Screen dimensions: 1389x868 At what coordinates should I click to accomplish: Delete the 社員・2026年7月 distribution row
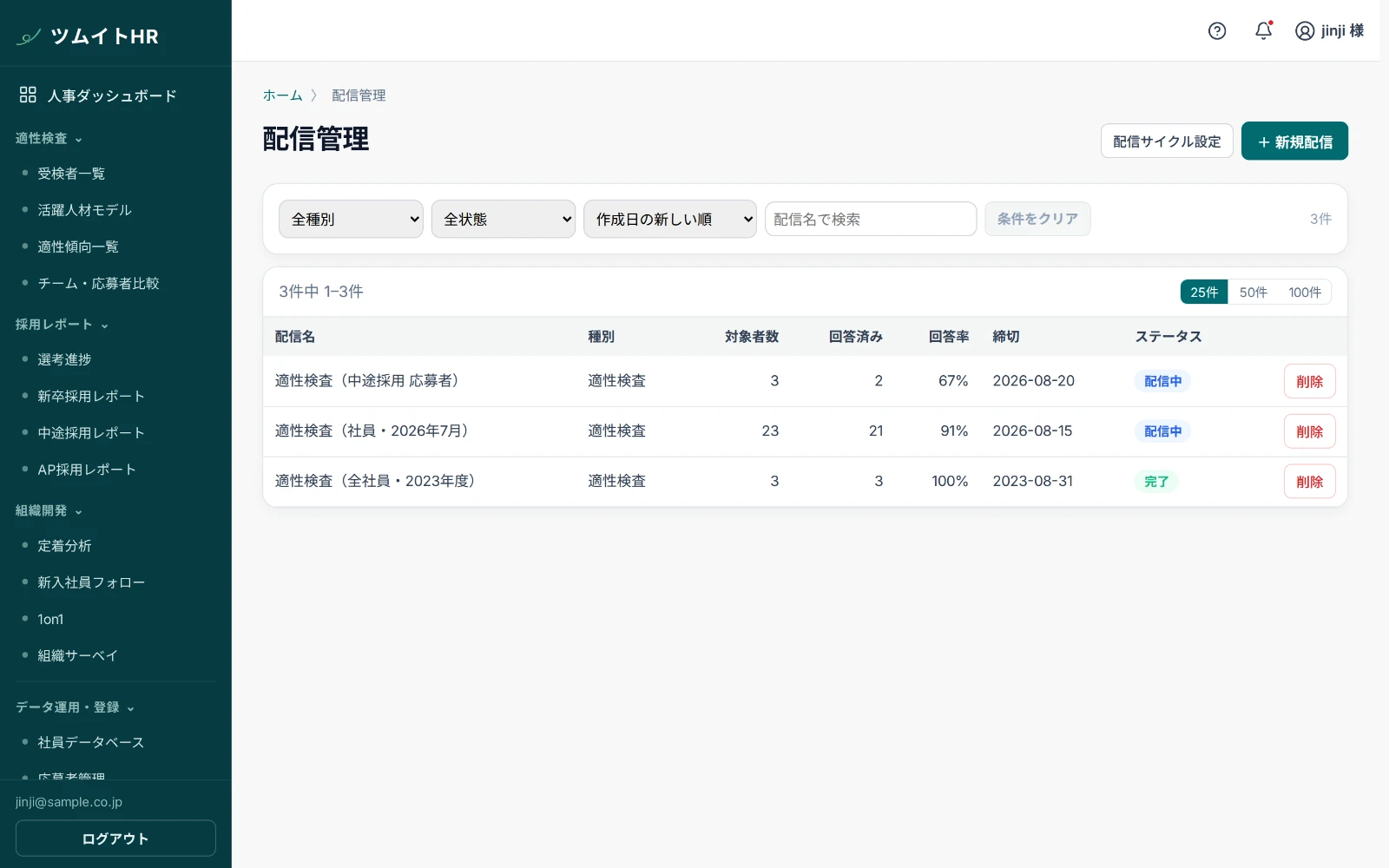tap(1309, 431)
